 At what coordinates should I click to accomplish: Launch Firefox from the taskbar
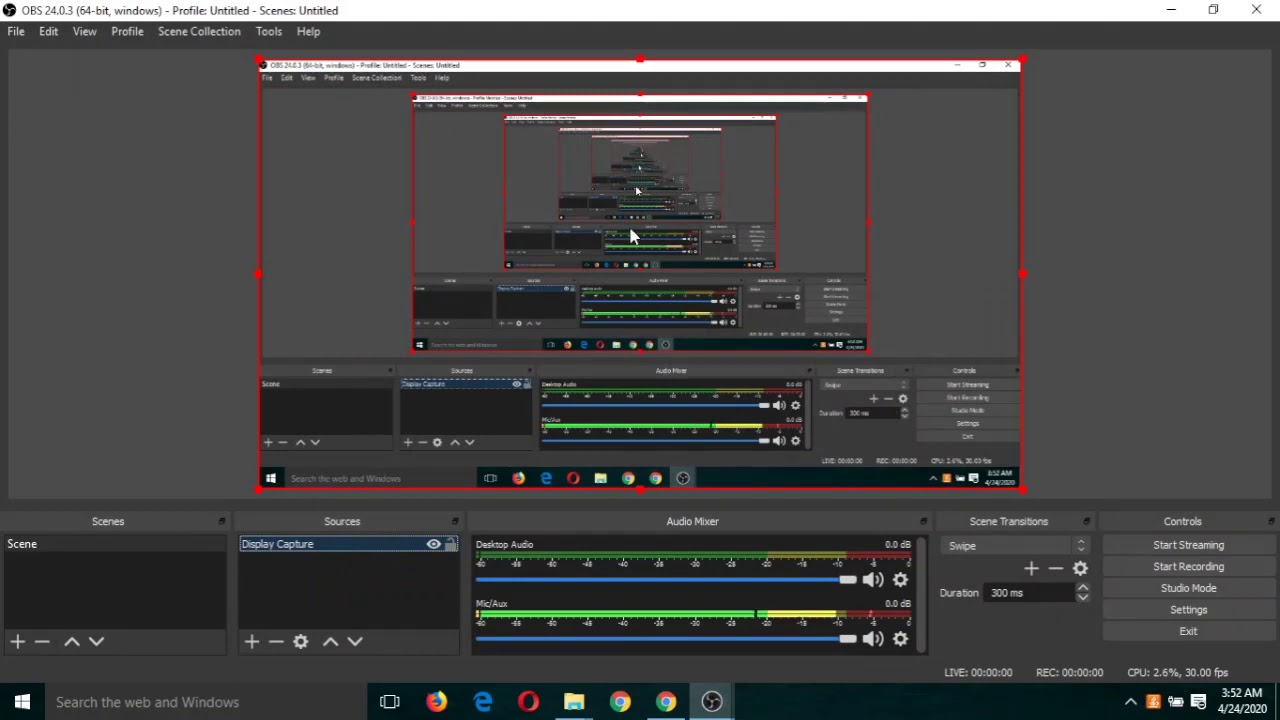pyautogui.click(x=437, y=702)
